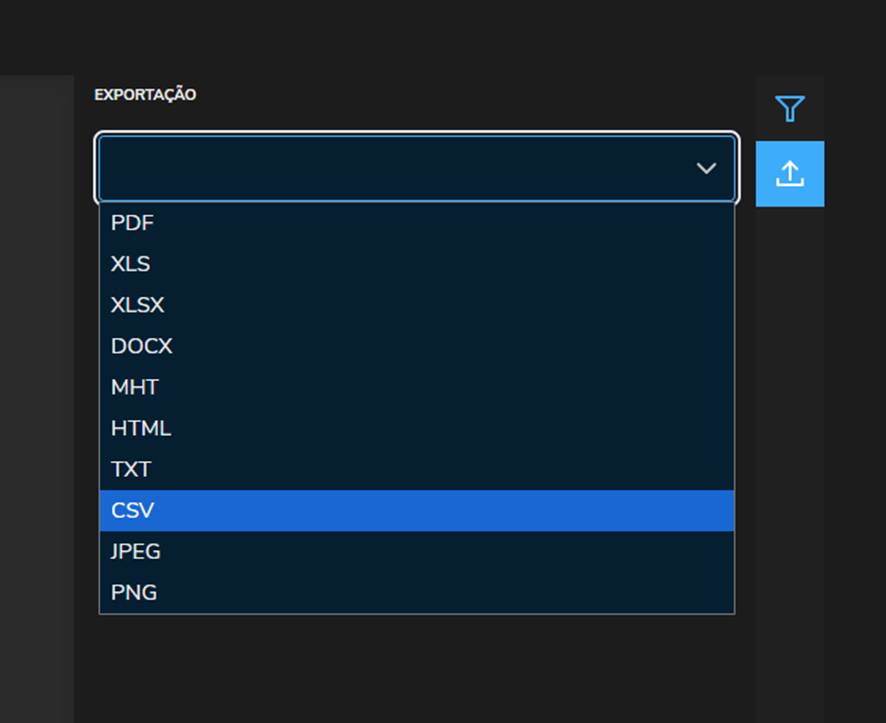Click the EXPORTAÇÃO section label
886x723 pixels.
[145, 95]
